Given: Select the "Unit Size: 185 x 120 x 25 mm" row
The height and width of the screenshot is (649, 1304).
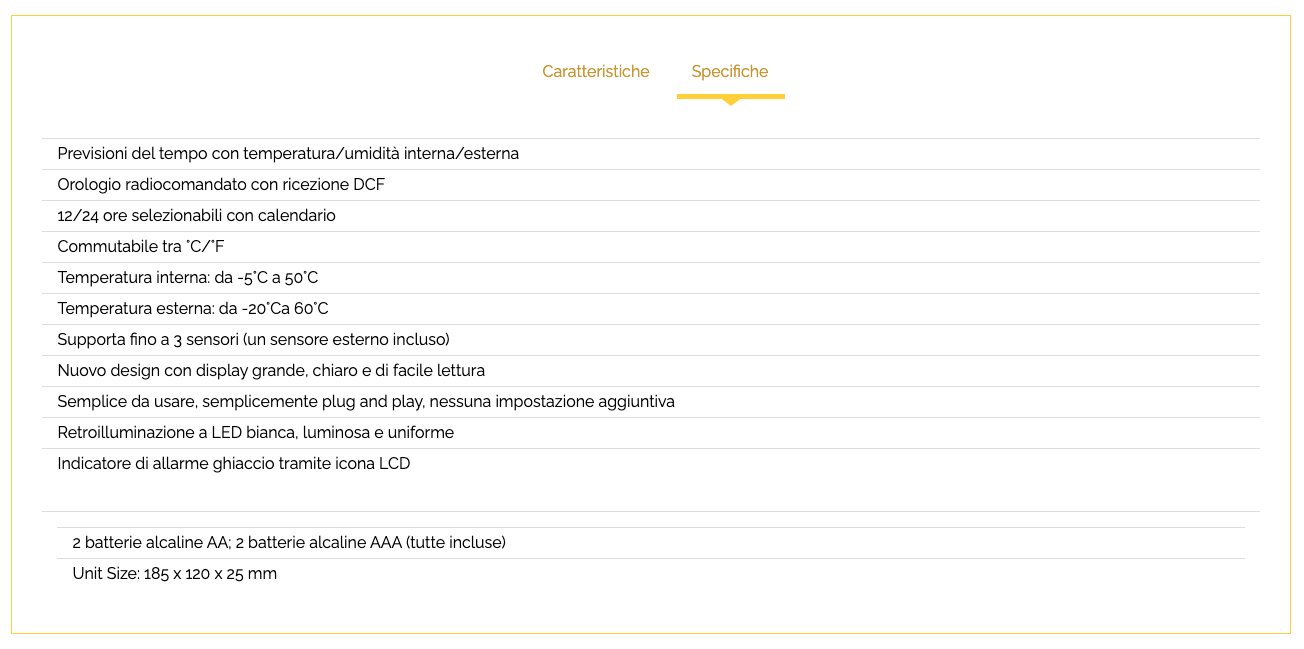Looking at the screenshot, I should pos(174,574).
